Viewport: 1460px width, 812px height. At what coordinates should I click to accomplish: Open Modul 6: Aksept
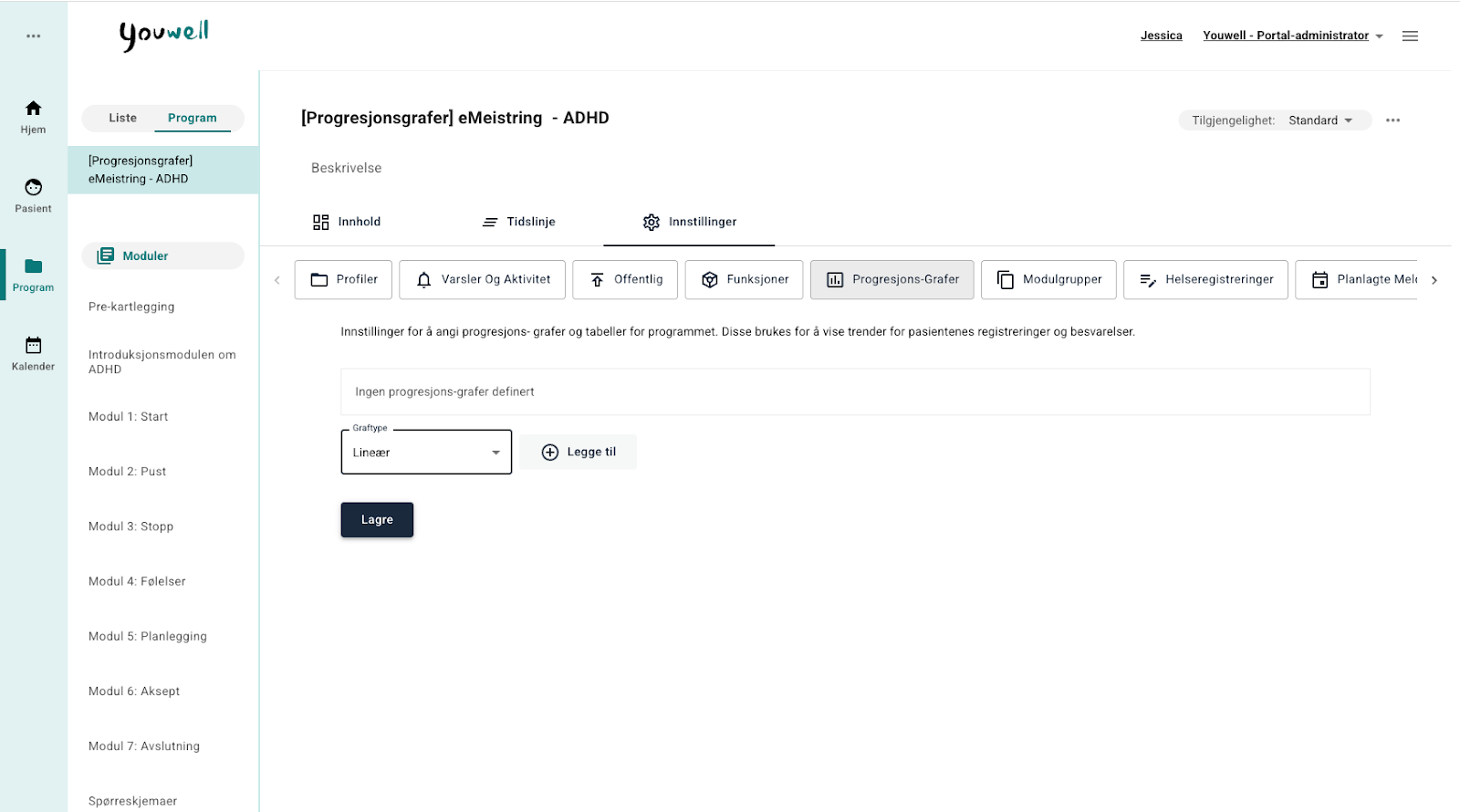(134, 692)
